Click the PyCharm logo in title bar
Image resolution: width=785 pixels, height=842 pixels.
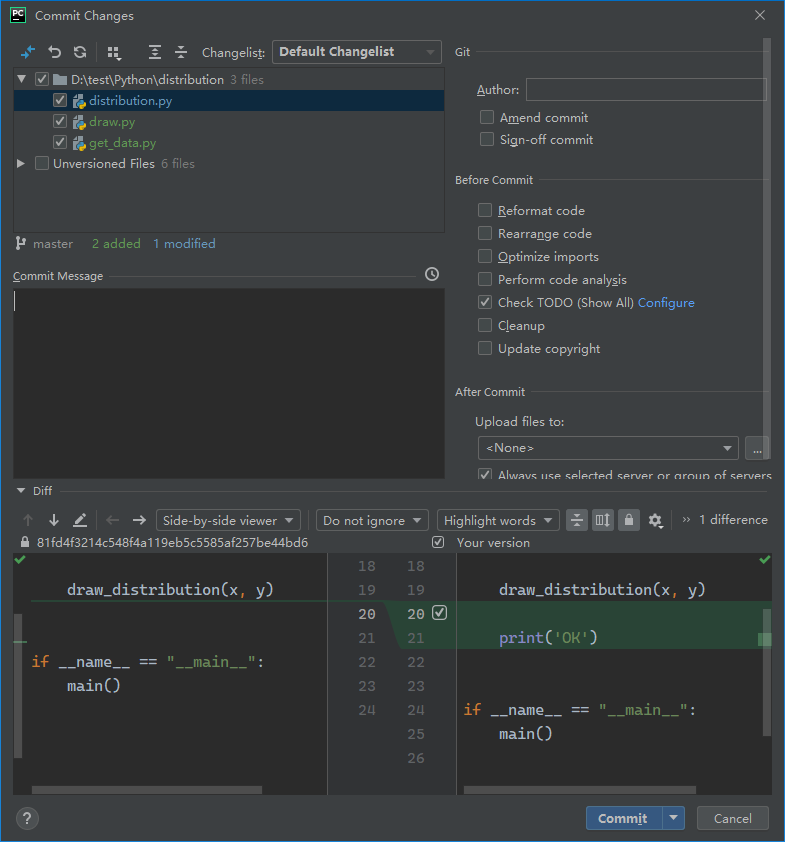[x=18, y=15]
